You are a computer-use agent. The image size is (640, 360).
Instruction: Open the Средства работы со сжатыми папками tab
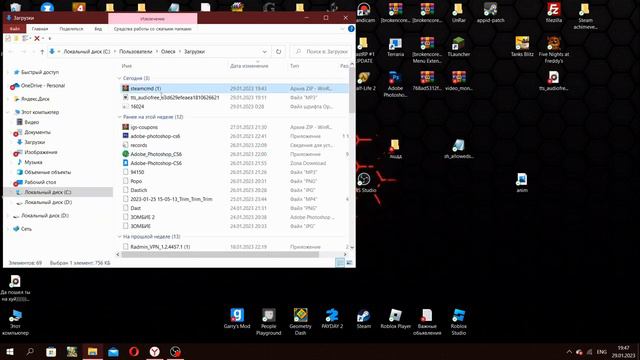point(152,29)
